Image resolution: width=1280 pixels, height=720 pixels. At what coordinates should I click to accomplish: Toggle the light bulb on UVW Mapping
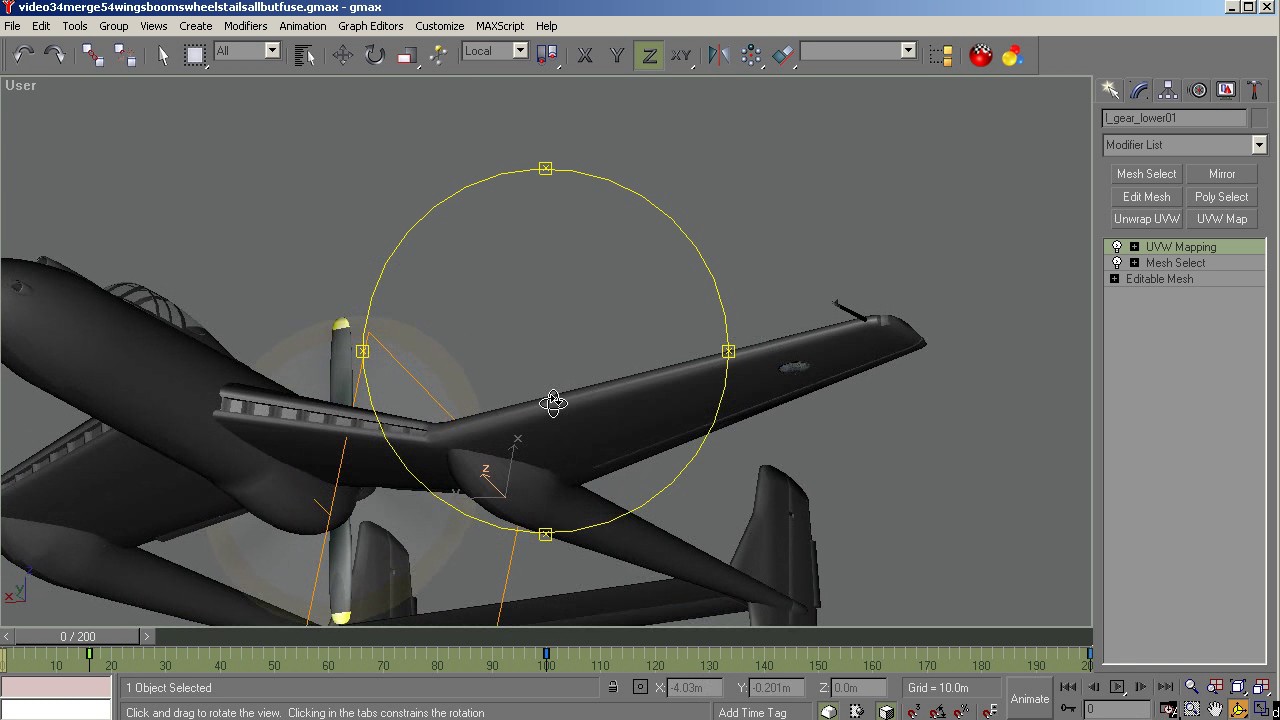click(x=1117, y=247)
